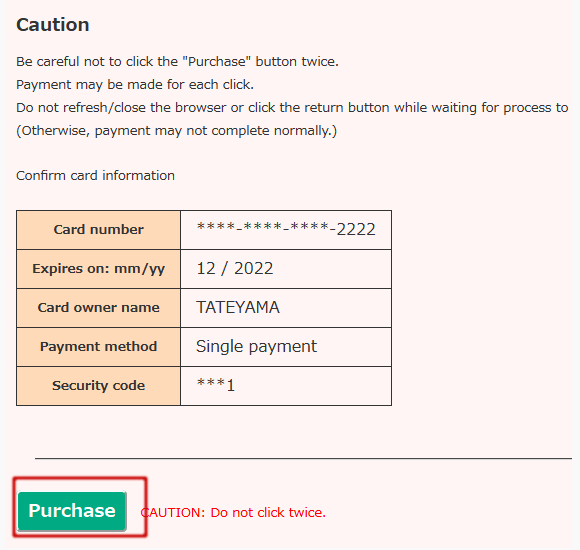Viewport: 580px width, 550px height.
Task: Select the masked card number value
Action: coord(286,229)
